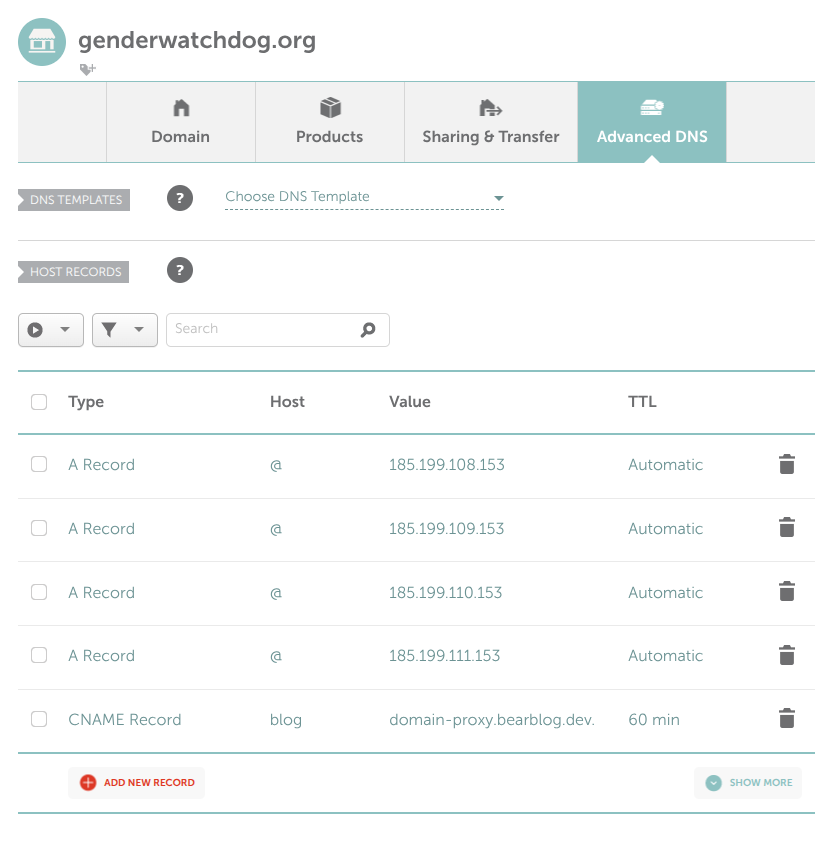
Task: Delete the first A Record using trash icon
Action: pos(787,464)
